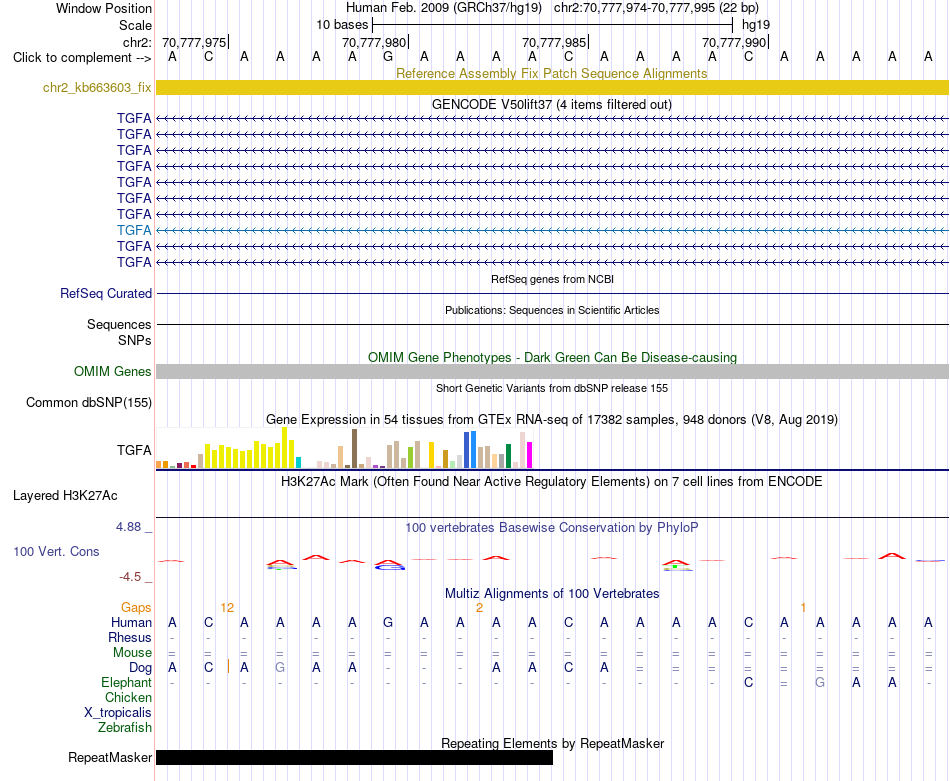
Task: Open the chr2_kb663603_fix track label
Action: pyautogui.click(x=97, y=87)
